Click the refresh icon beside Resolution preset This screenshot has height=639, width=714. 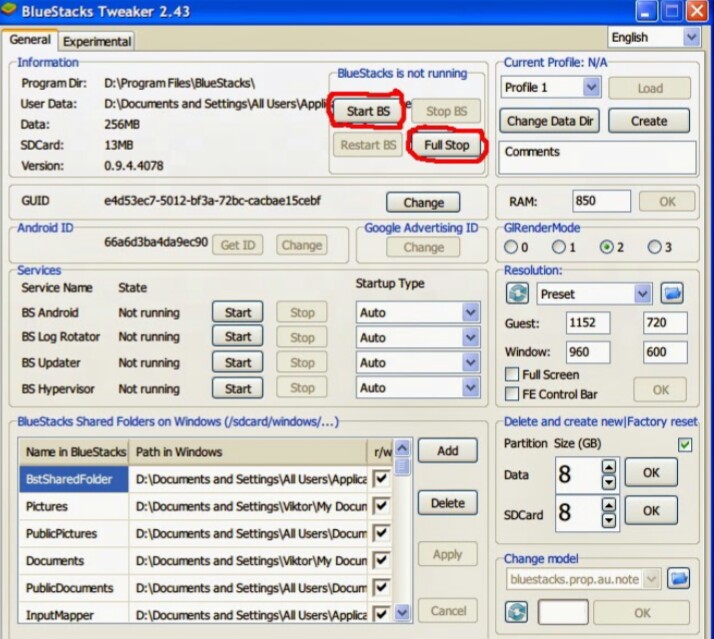tap(517, 294)
